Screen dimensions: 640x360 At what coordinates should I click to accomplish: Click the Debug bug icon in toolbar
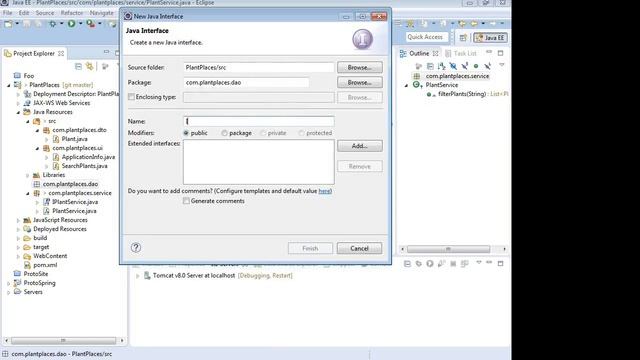pos(53,24)
